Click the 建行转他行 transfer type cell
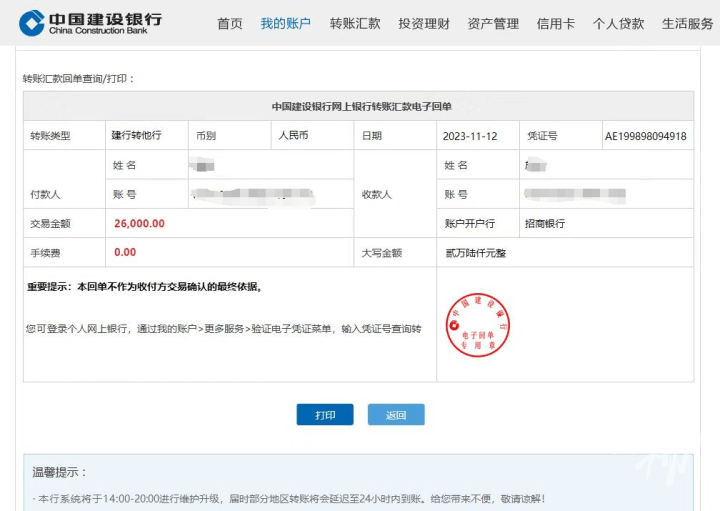The image size is (720, 511). click(x=136, y=135)
